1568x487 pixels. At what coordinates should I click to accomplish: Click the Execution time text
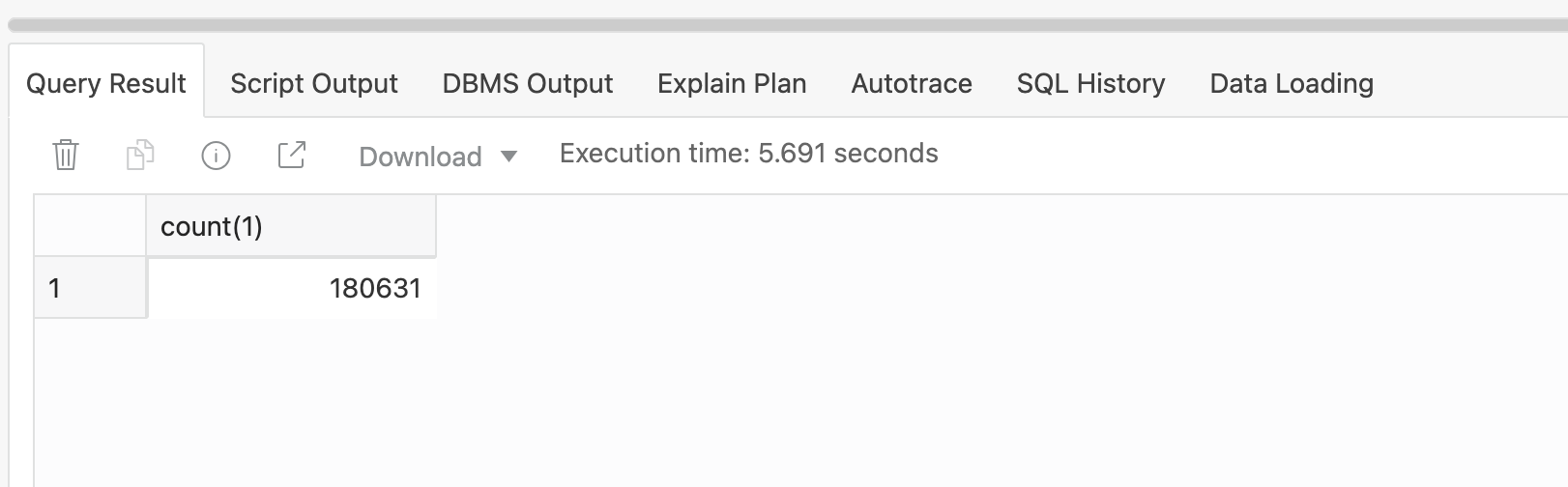pyautogui.click(x=748, y=154)
